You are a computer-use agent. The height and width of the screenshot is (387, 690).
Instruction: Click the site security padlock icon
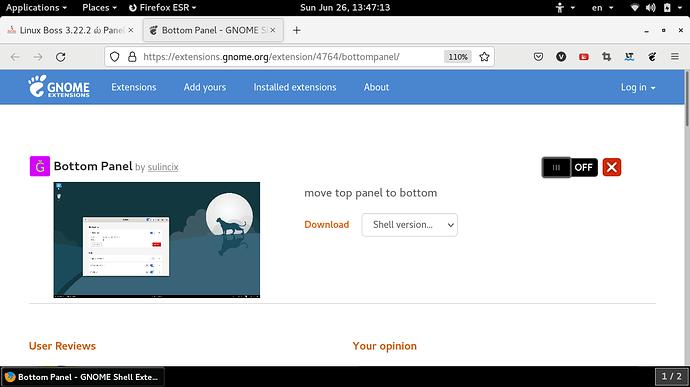coord(132,57)
